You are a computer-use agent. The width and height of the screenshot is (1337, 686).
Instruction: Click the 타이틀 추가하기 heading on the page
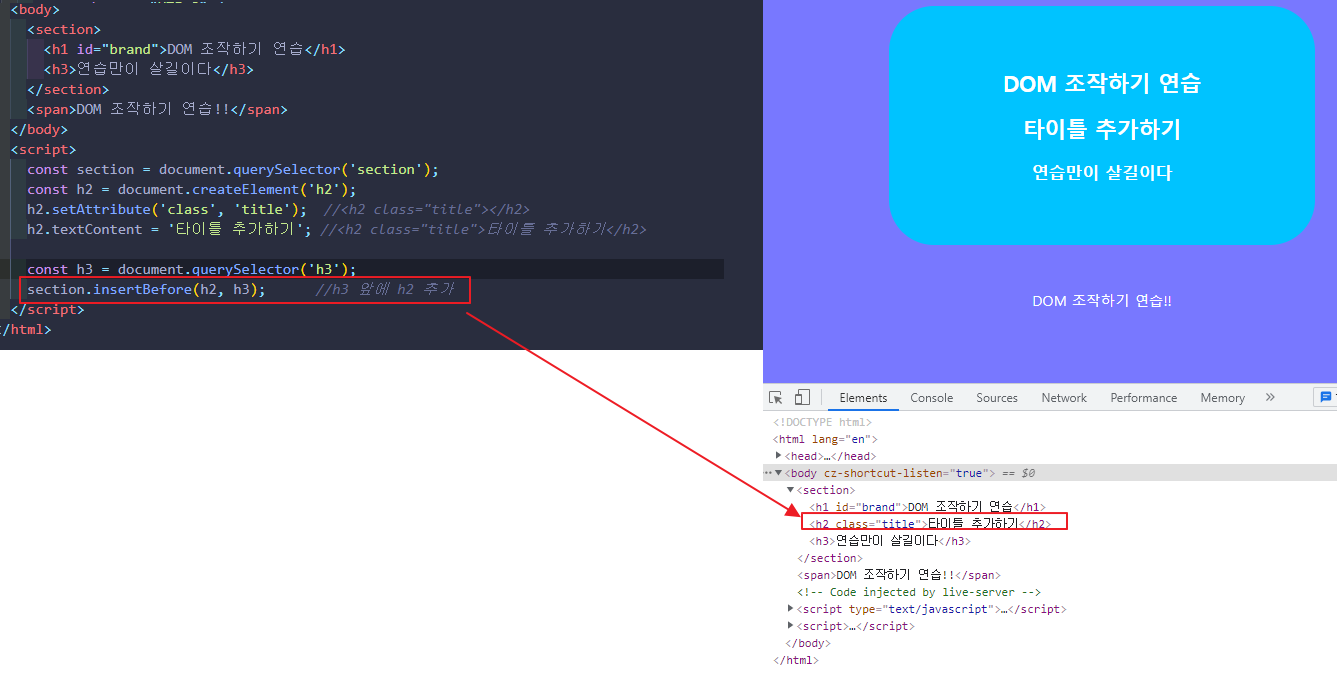coord(1102,129)
